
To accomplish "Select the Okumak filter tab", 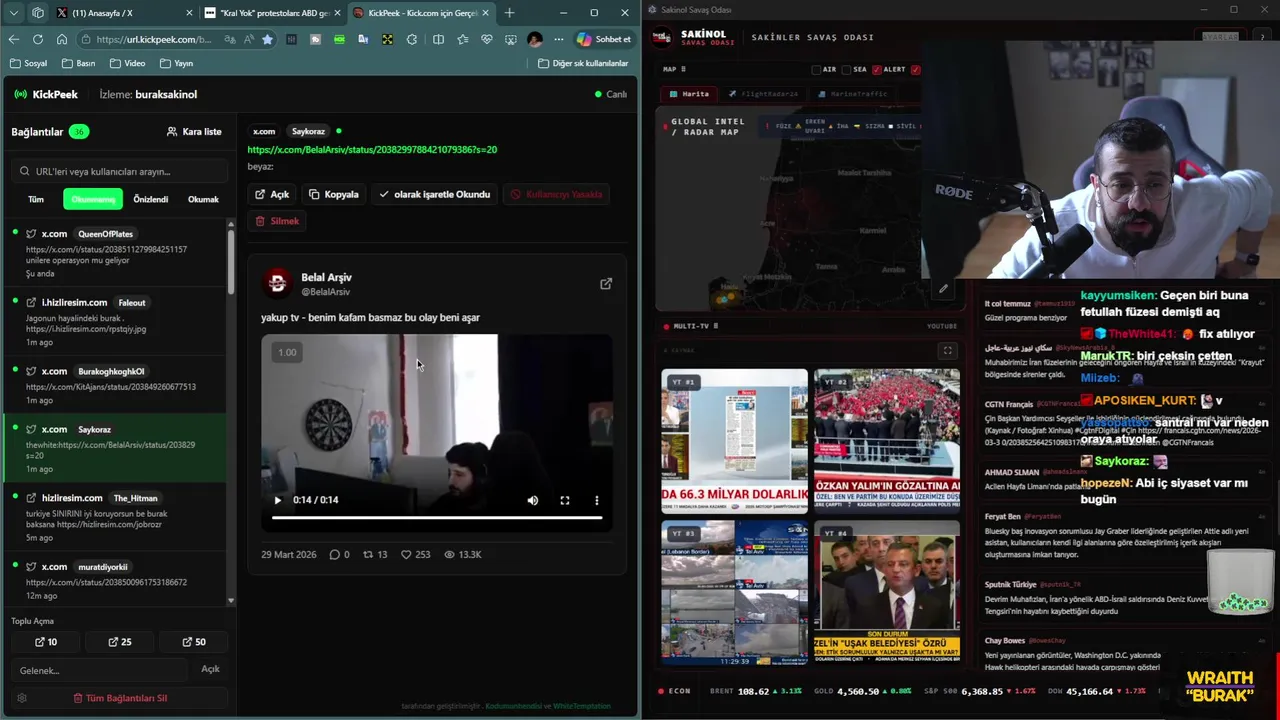I will coord(203,199).
